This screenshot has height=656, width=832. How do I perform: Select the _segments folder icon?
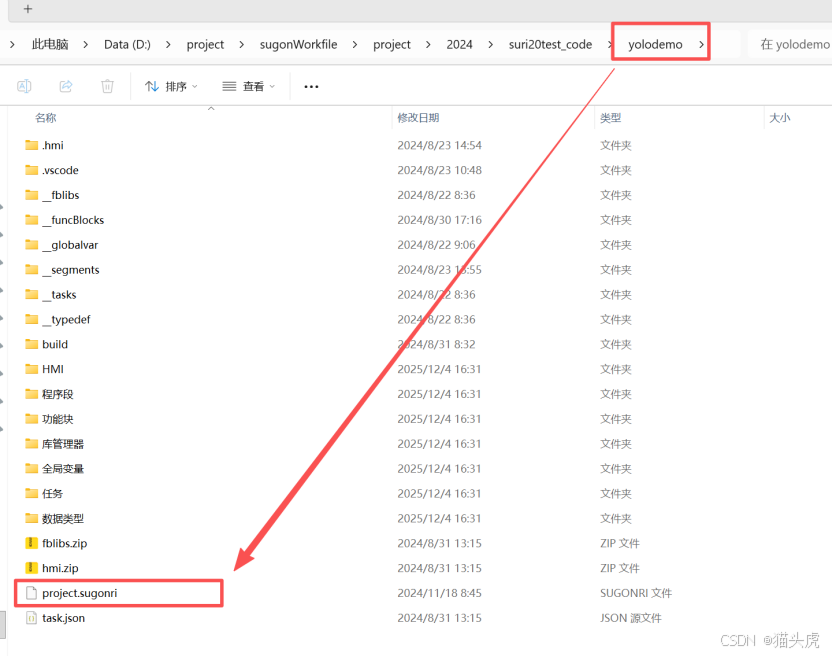[x=32, y=270]
